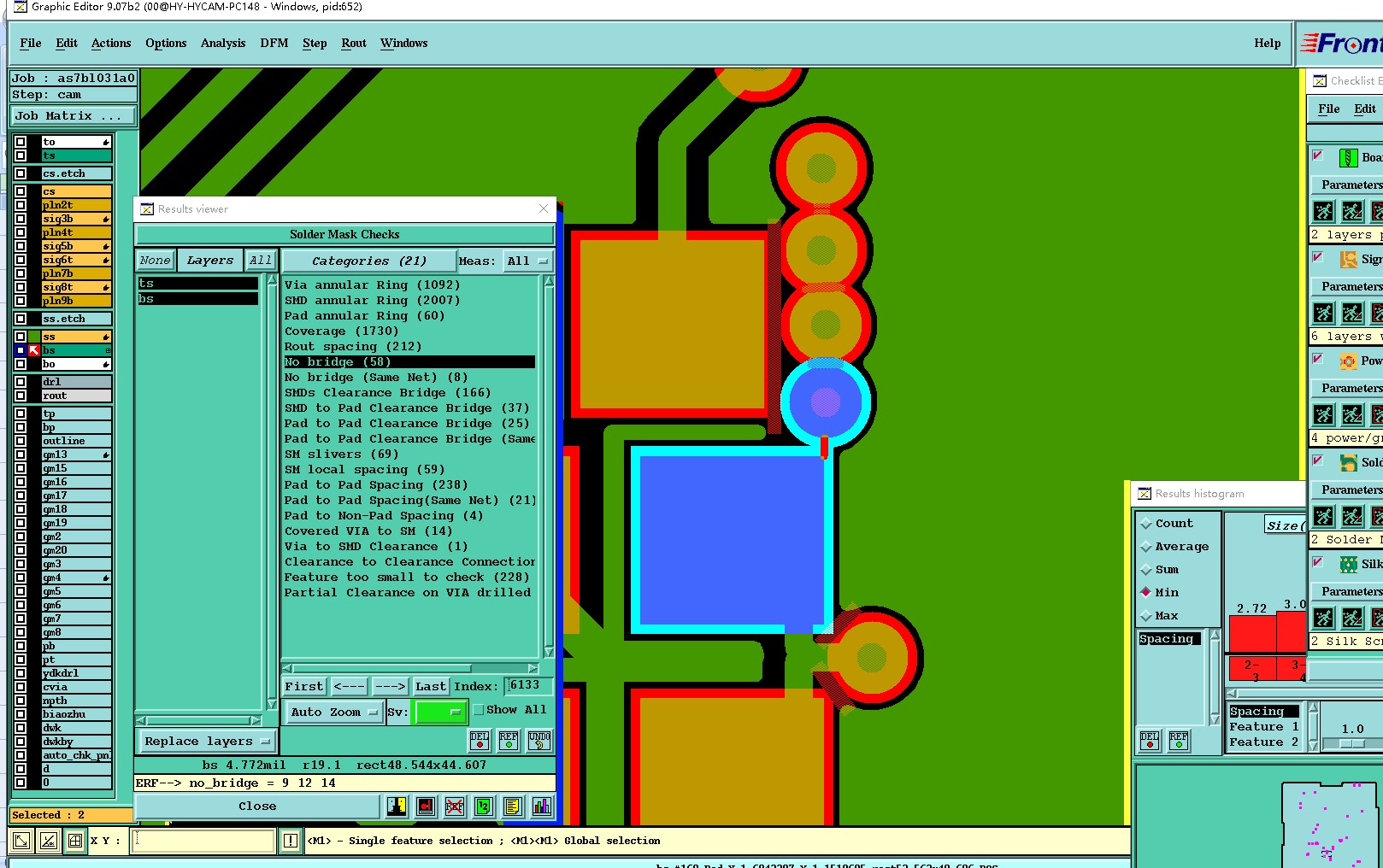The image size is (1383, 868).
Task: Click the Solder mask checklist icon
Action: click(1348, 462)
